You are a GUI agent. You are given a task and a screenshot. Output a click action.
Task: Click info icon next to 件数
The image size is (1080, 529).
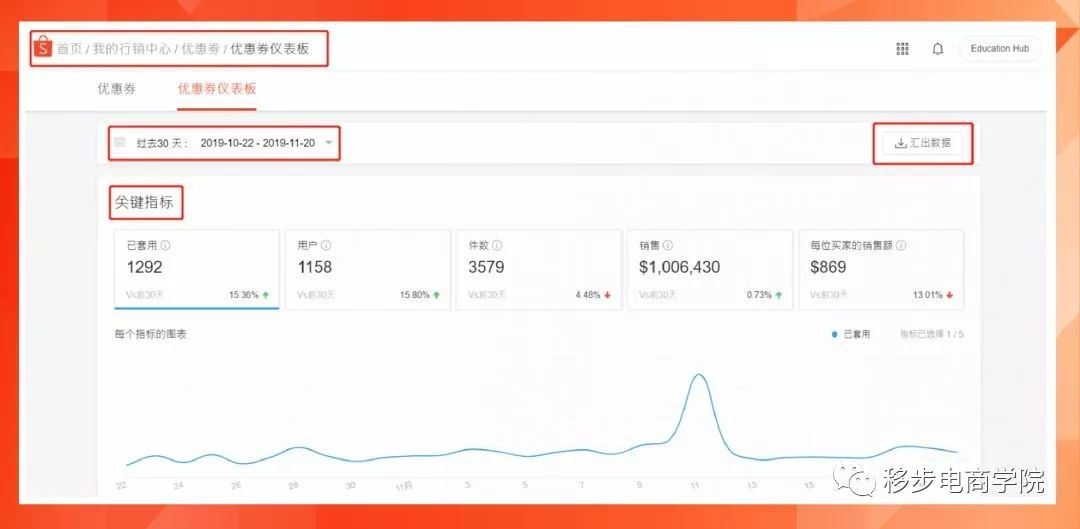[x=497, y=245]
